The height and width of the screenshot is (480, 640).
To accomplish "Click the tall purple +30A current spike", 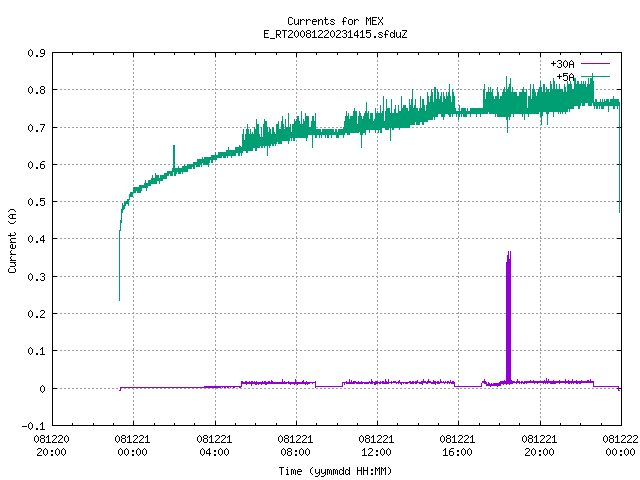I will (x=509, y=318).
